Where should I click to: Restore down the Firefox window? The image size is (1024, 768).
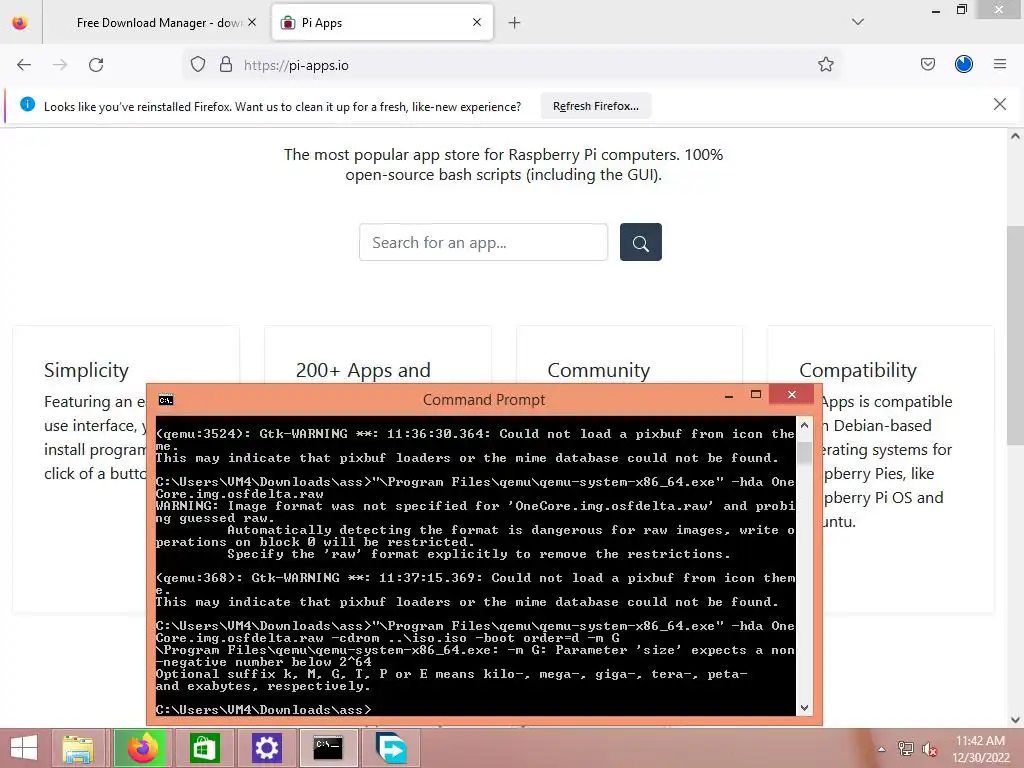[961, 10]
